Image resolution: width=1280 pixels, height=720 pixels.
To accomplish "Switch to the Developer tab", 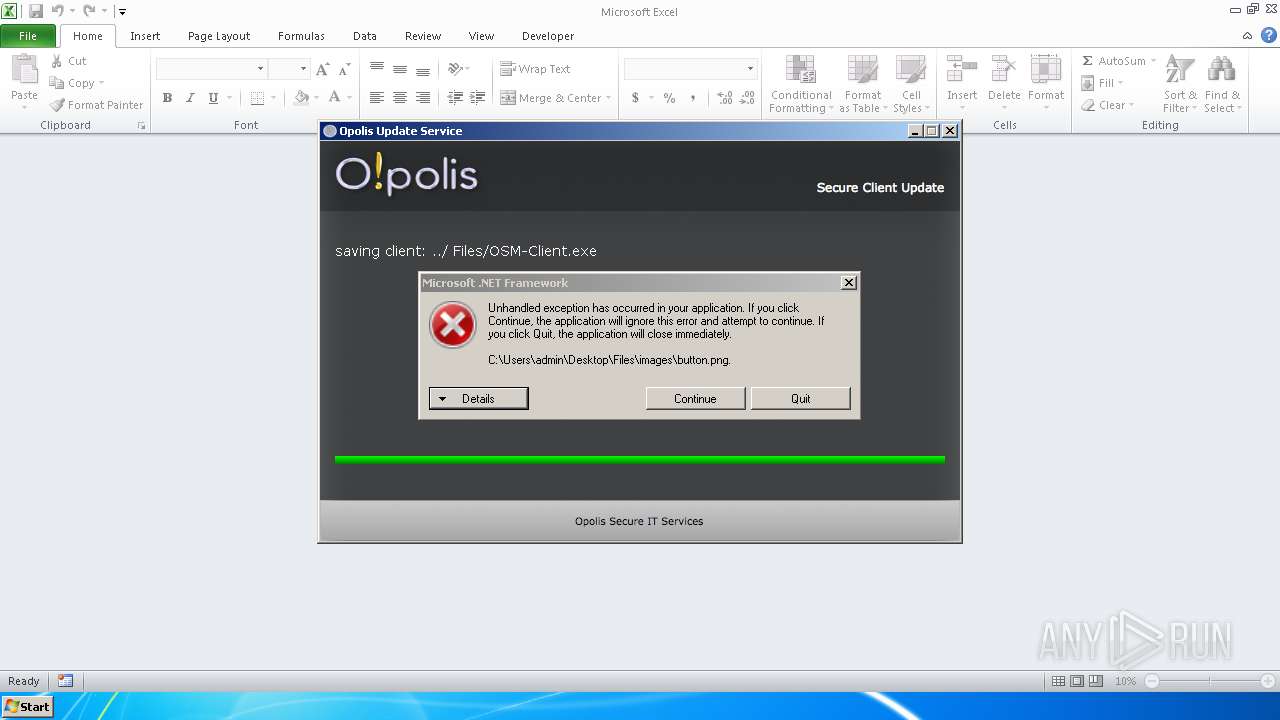I will [548, 36].
